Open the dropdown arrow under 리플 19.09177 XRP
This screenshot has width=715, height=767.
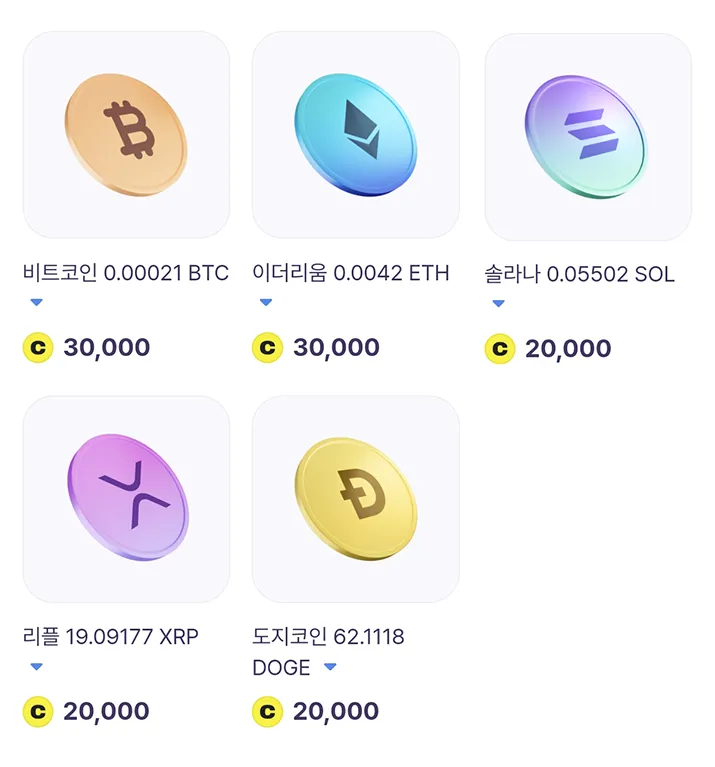click(36, 666)
